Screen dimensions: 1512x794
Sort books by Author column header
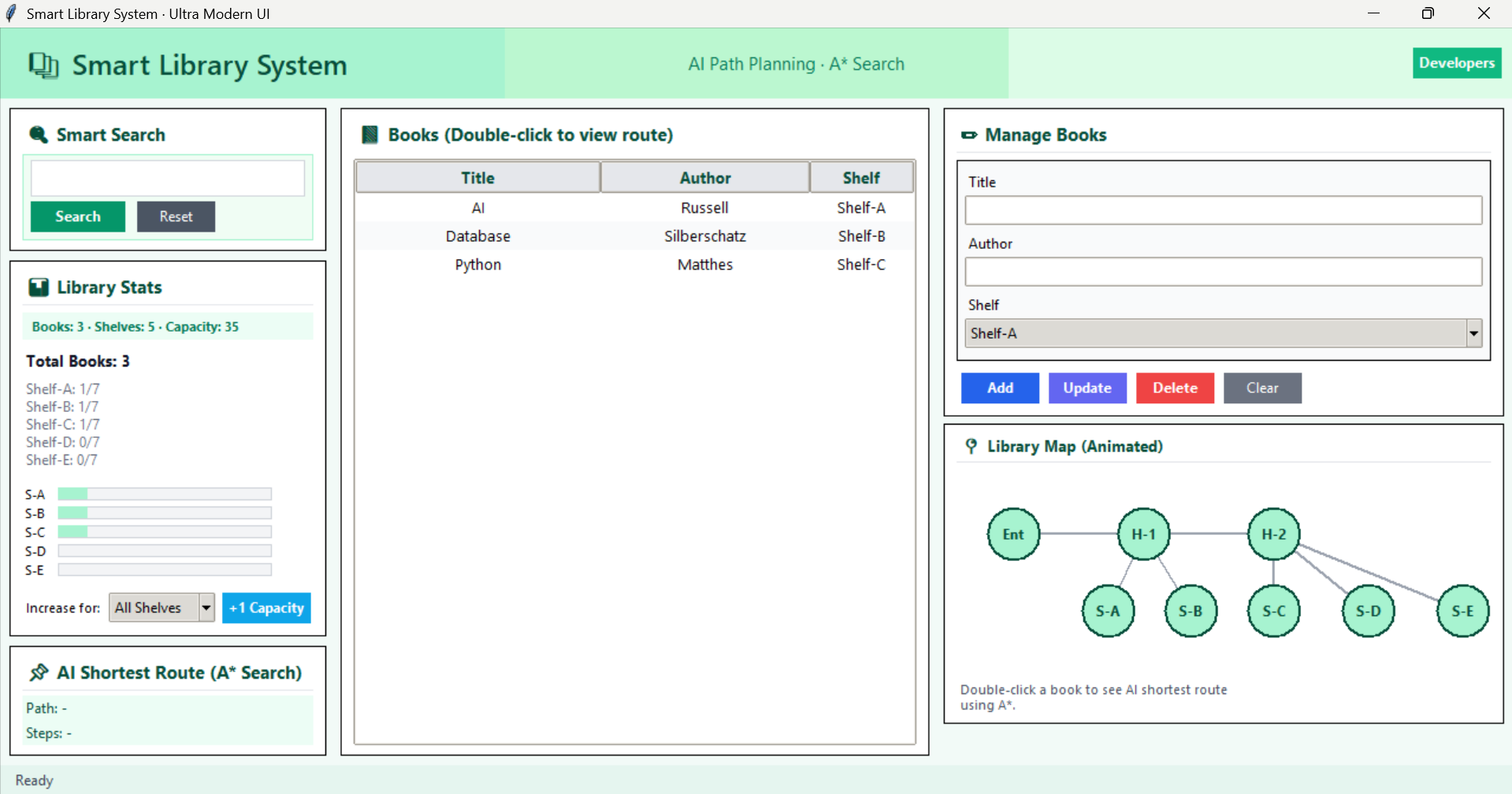[x=704, y=178]
